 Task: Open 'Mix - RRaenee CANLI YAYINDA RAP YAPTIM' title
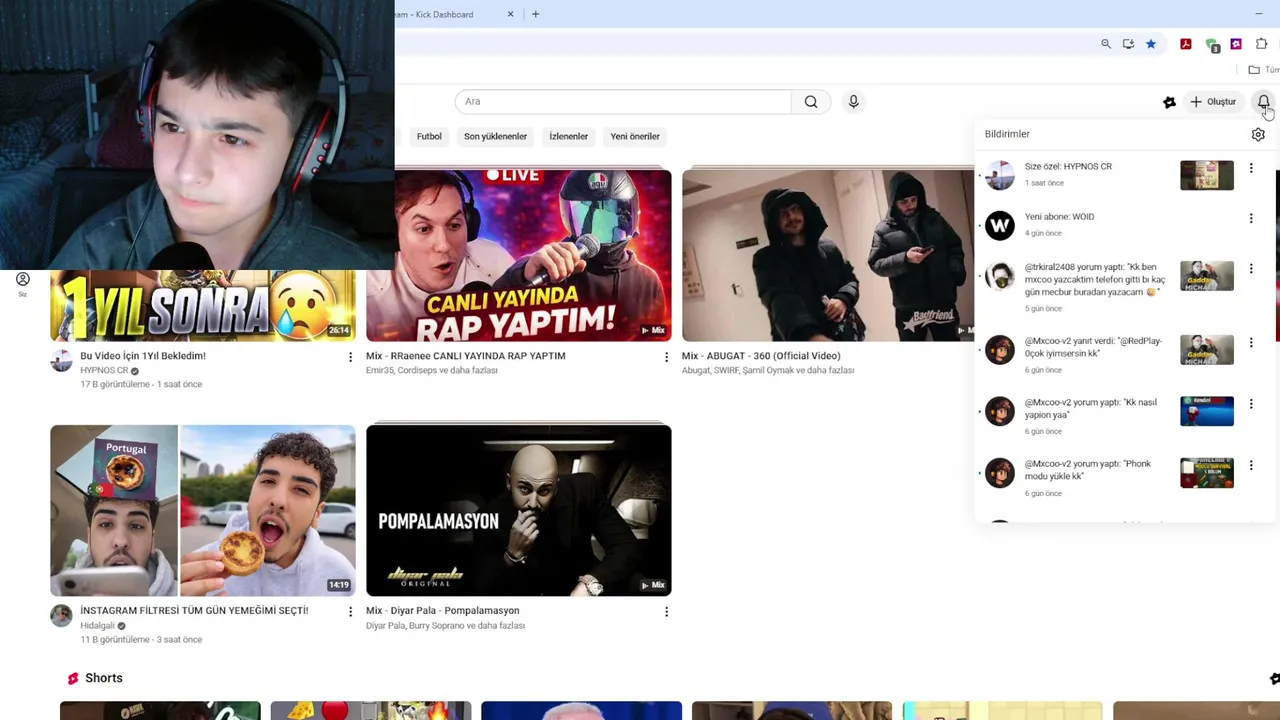[466, 356]
